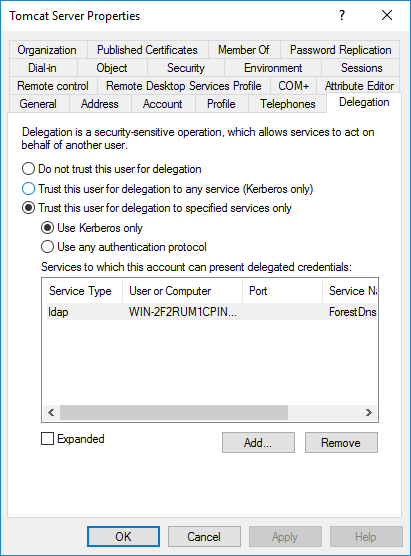Click the Remove button
Screen dimensions: 411x556
[341, 443]
